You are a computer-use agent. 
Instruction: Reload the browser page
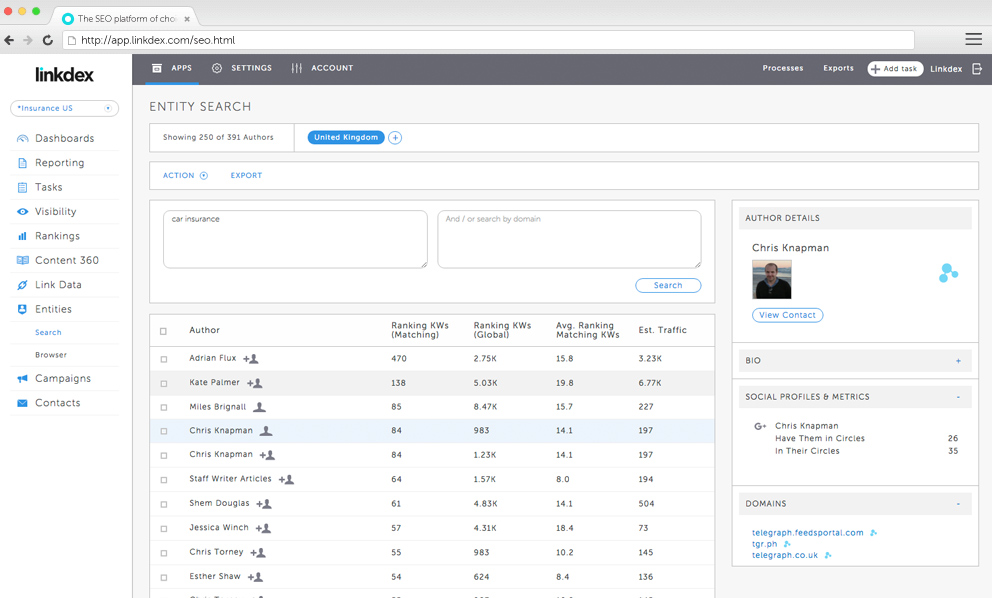(x=47, y=40)
